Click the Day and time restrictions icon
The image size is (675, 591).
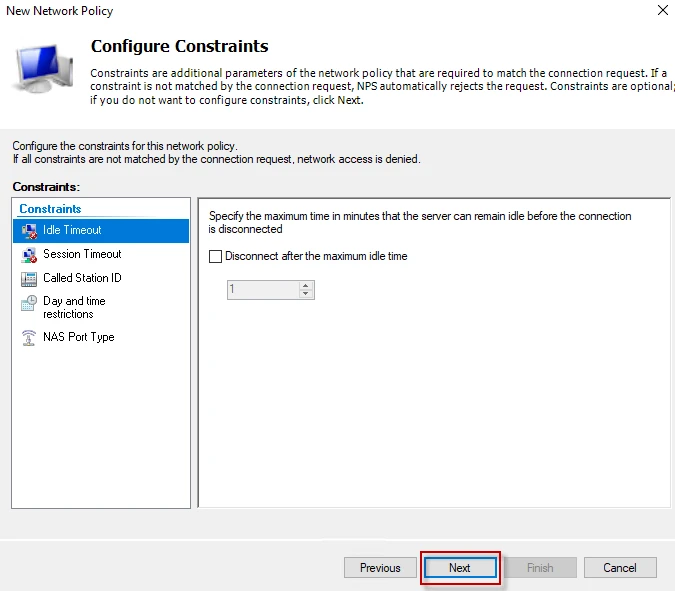(28, 302)
